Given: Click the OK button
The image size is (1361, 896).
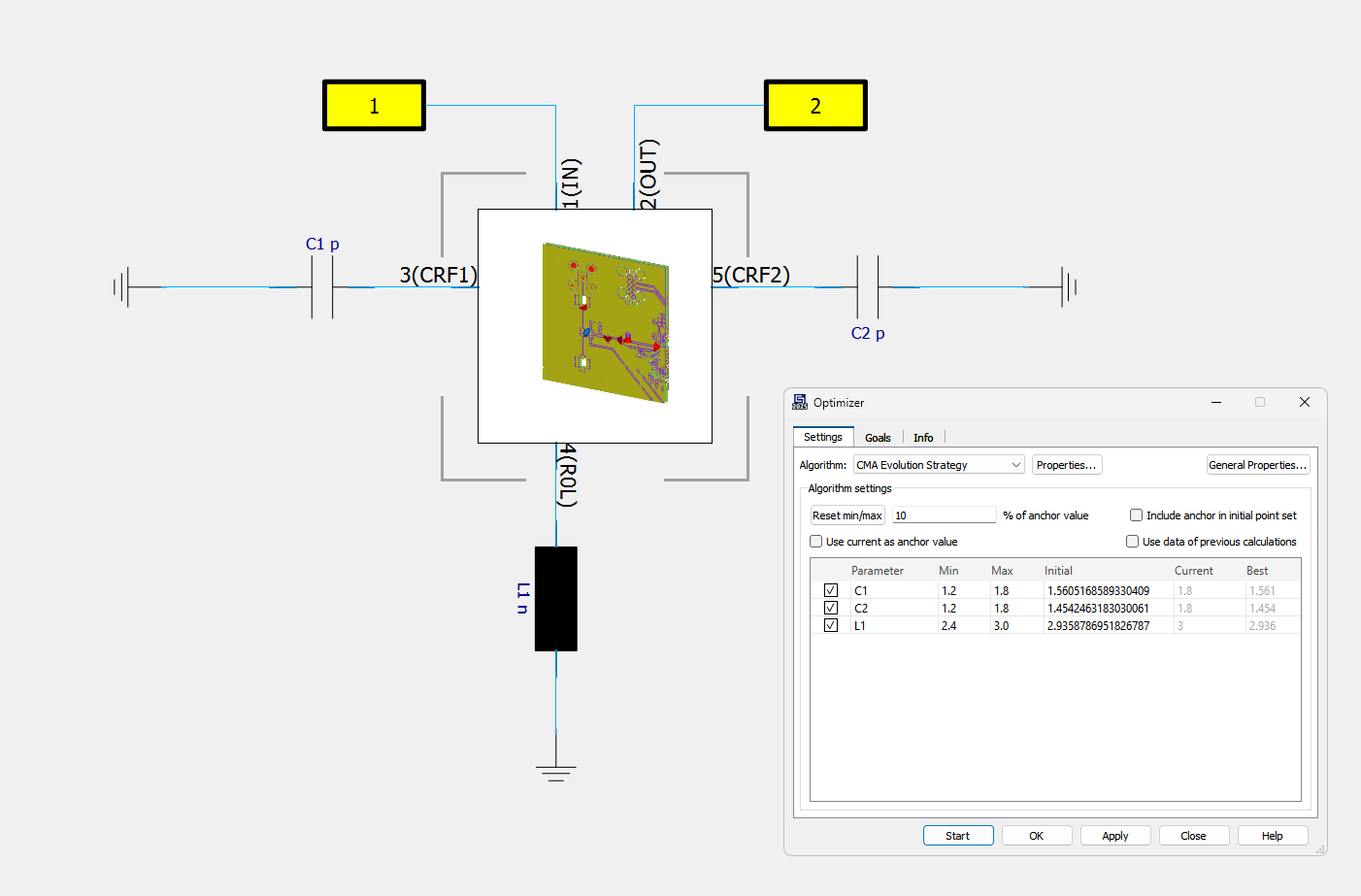Looking at the screenshot, I should (x=1037, y=836).
